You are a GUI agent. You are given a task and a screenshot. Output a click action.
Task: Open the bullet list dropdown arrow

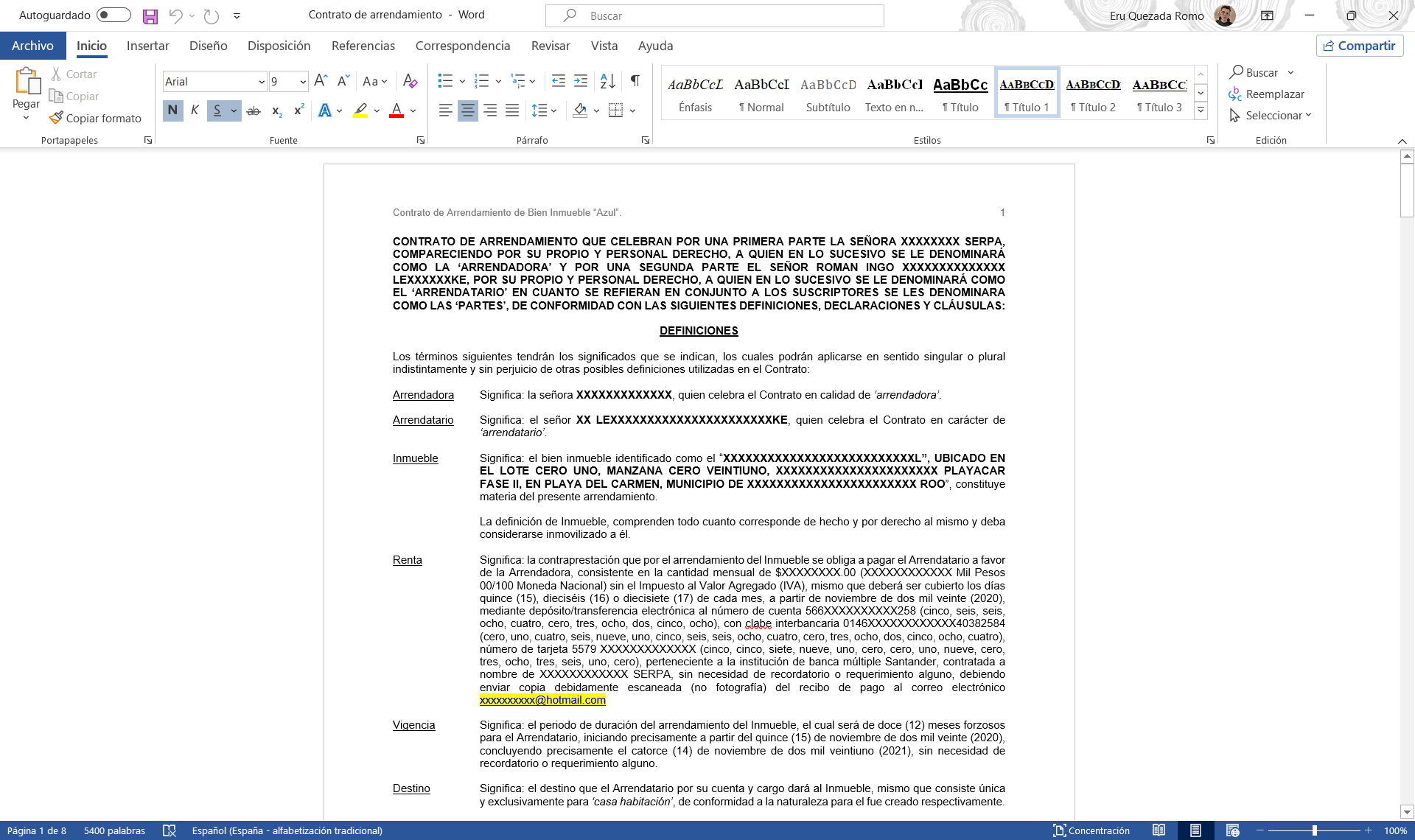[x=462, y=81]
